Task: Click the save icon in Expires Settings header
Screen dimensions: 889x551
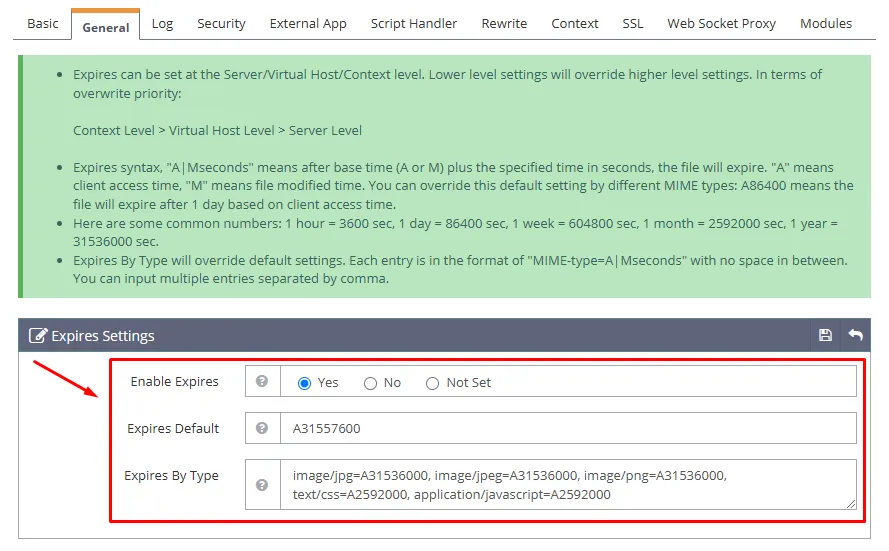Action: coord(825,335)
